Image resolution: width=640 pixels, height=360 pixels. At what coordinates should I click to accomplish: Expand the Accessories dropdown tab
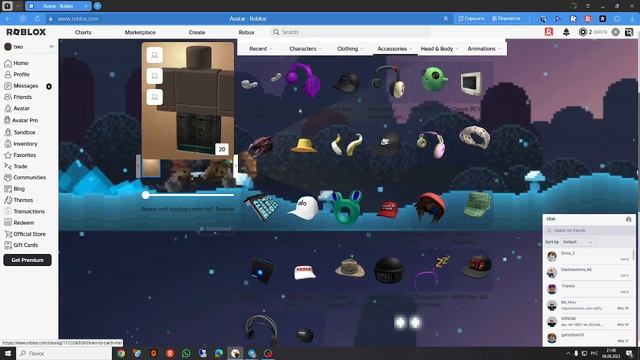tap(394, 49)
